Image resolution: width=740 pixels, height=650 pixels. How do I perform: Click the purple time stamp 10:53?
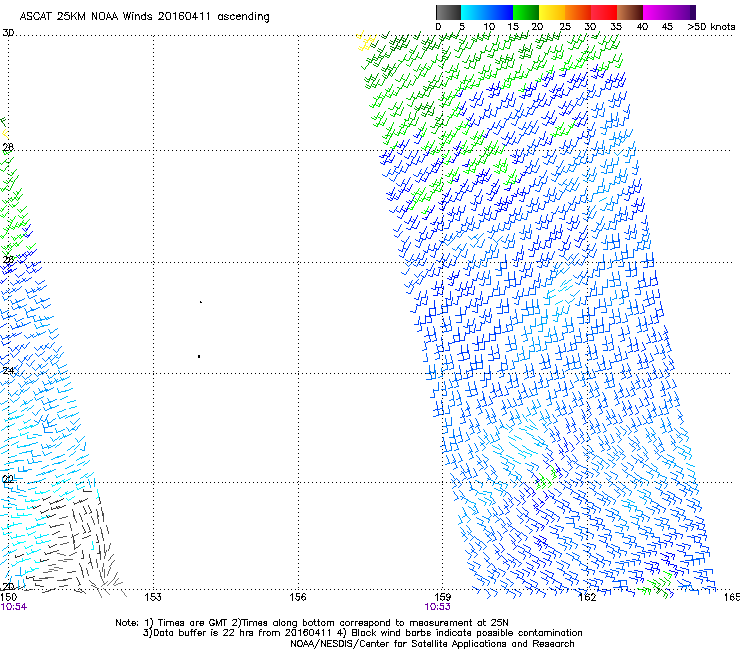437,607
